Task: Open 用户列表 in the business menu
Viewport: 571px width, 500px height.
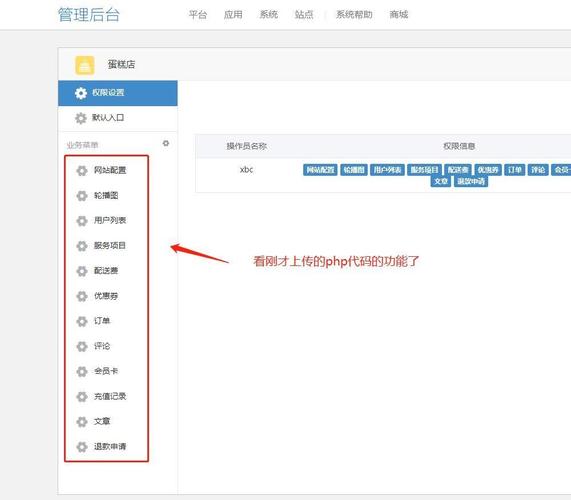Action: click(x=110, y=220)
